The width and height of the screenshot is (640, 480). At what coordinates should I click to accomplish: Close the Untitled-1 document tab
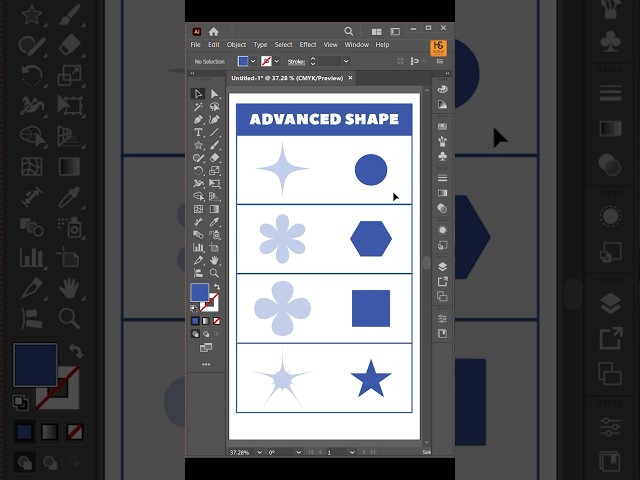click(350, 78)
